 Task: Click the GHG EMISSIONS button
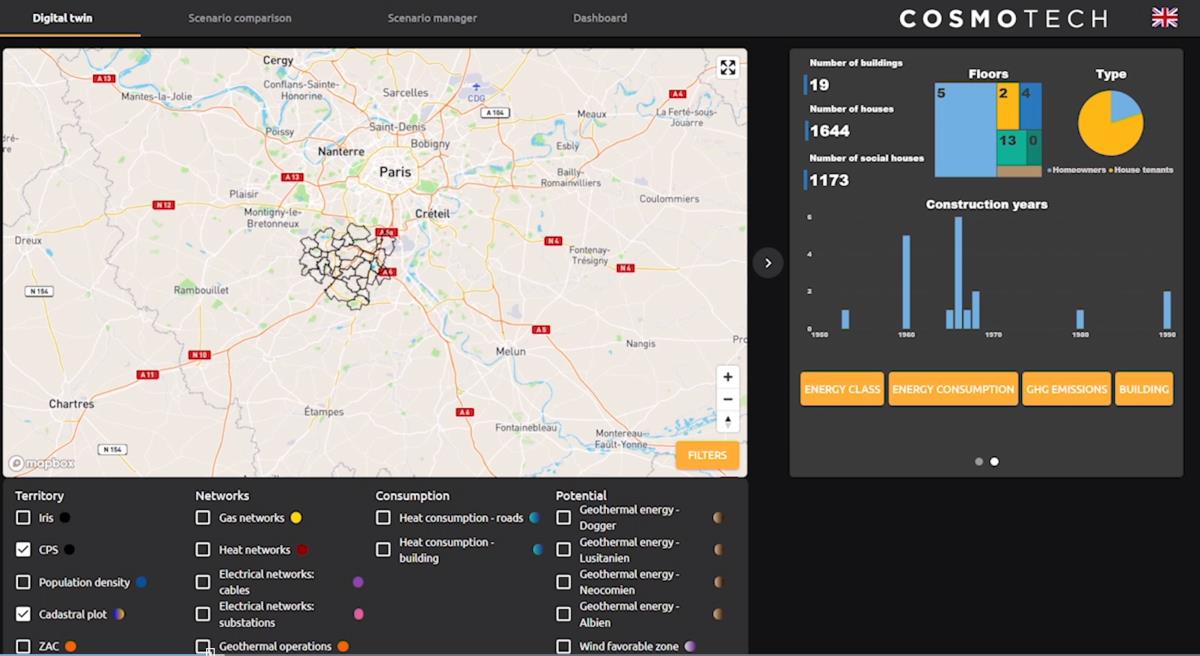tap(1066, 389)
